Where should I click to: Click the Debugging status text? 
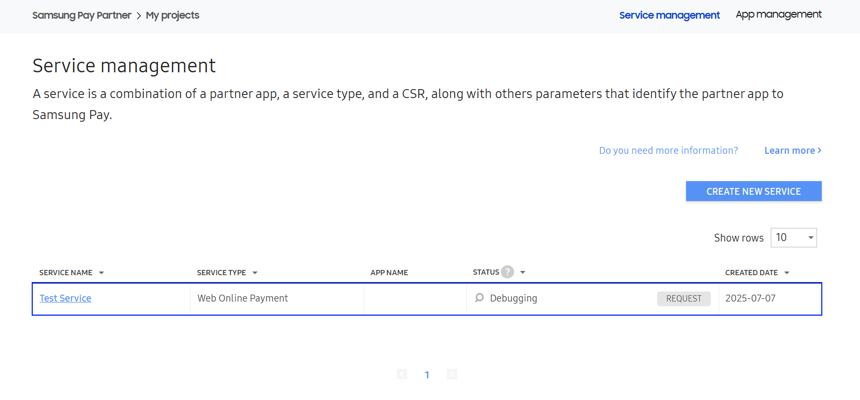point(513,298)
